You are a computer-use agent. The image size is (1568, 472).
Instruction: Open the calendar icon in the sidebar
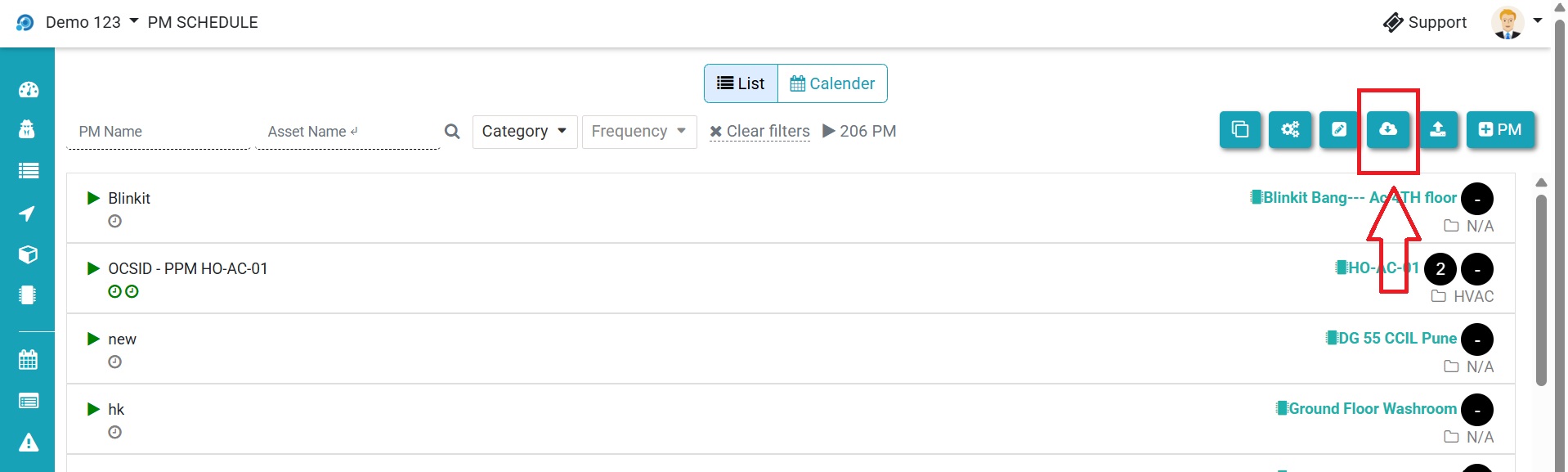(28, 359)
